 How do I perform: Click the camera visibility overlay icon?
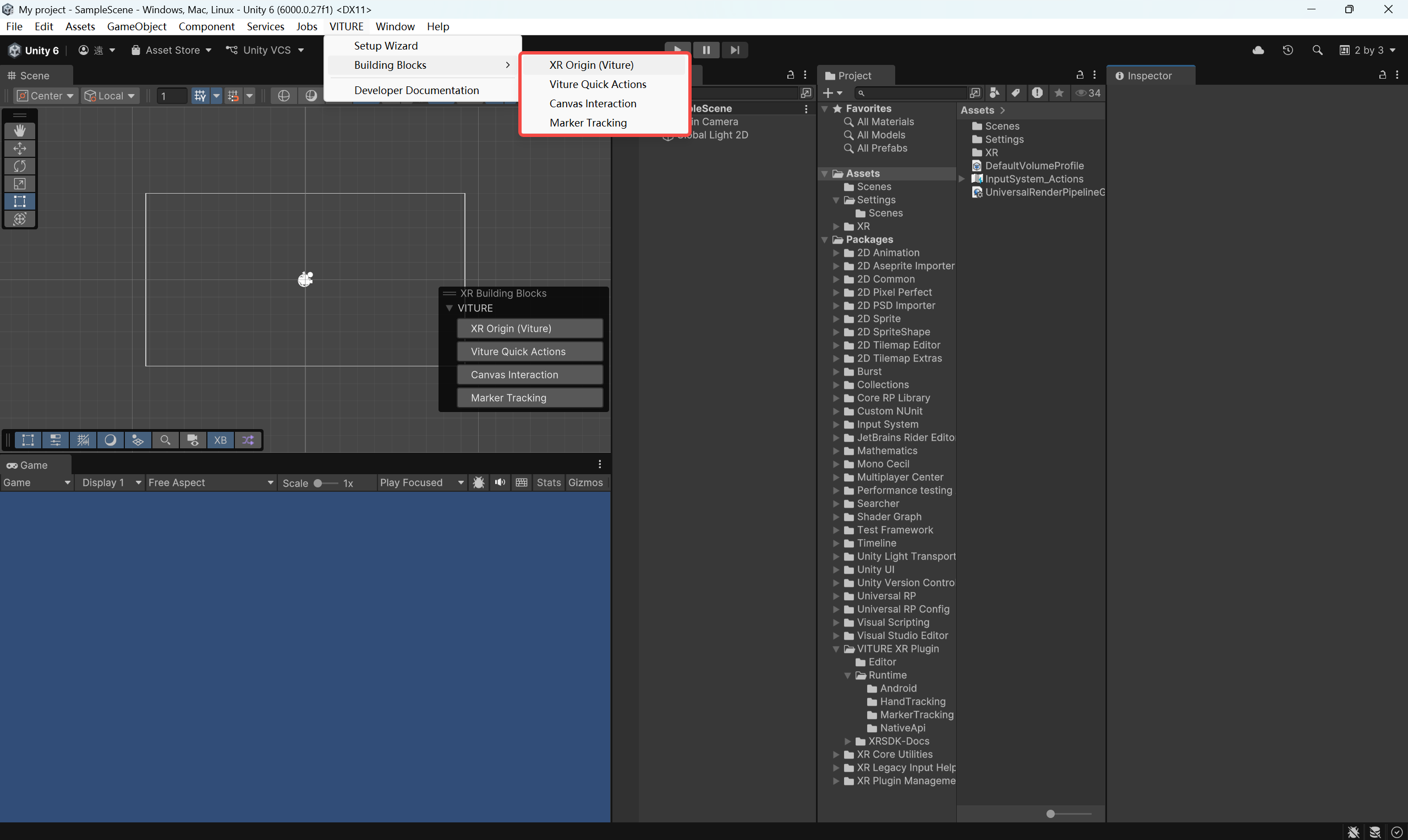point(193,440)
